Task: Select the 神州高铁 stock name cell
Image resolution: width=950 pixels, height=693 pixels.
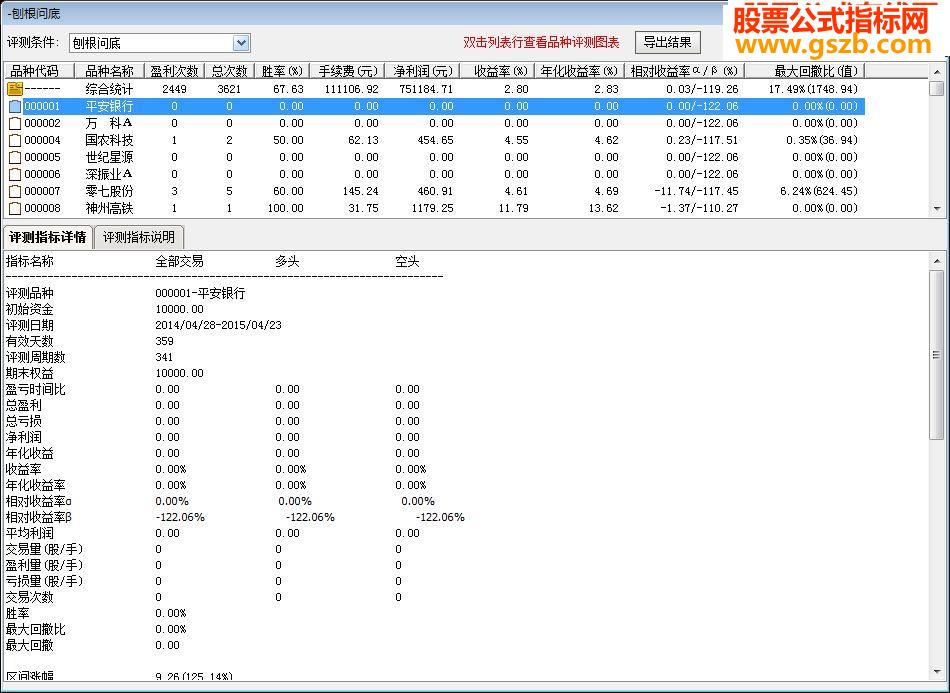Action: click(x=109, y=208)
